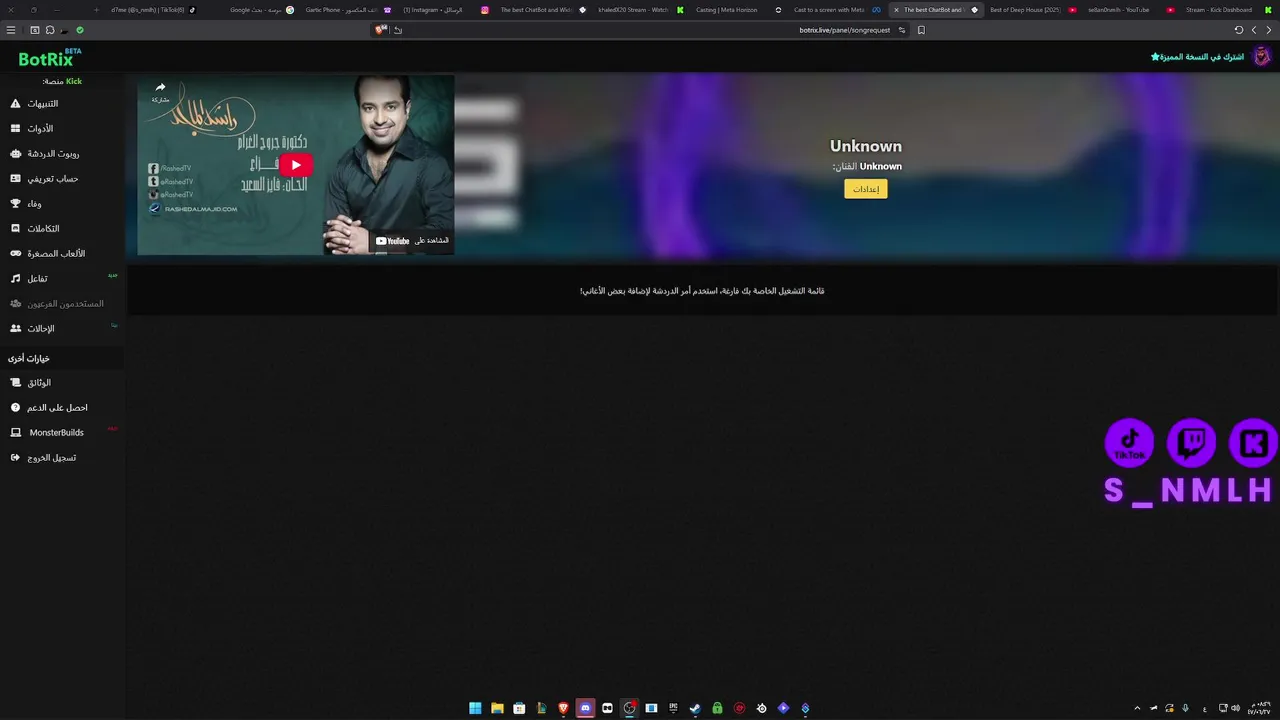The width and height of the screenshot is (1280, 720).
Task: Switch to the Gartic Phone tab
Action: click(350, 10)
